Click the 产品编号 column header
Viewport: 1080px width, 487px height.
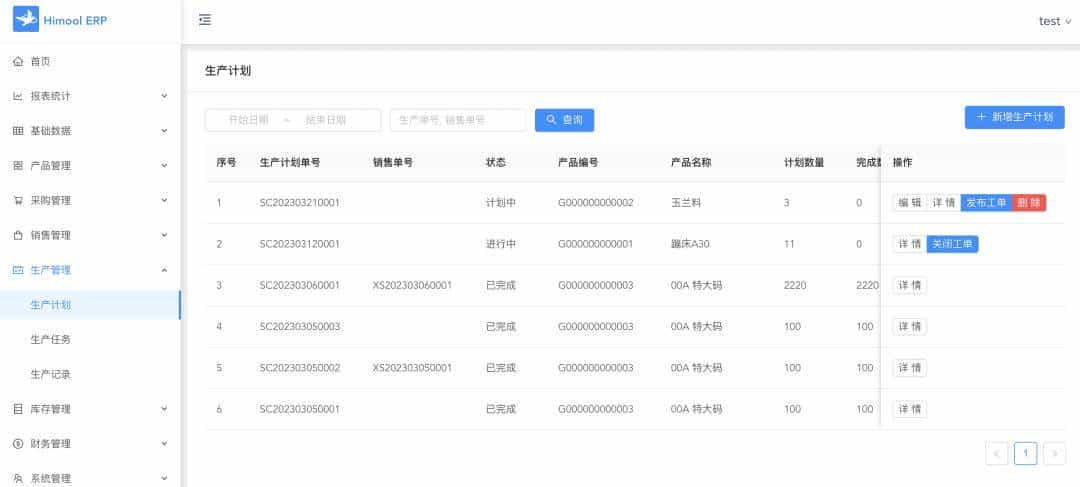click(x=578, y=163)
